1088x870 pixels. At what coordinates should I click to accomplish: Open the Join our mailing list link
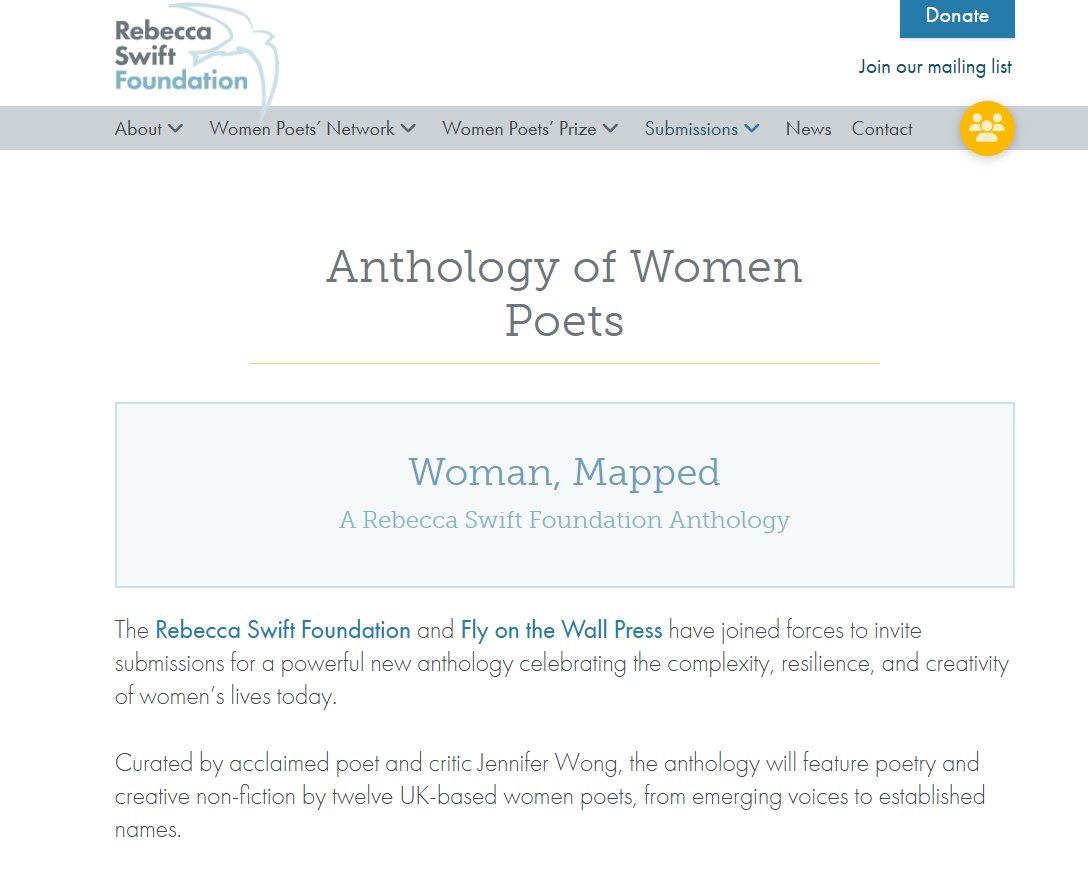[x=935, y=67]
